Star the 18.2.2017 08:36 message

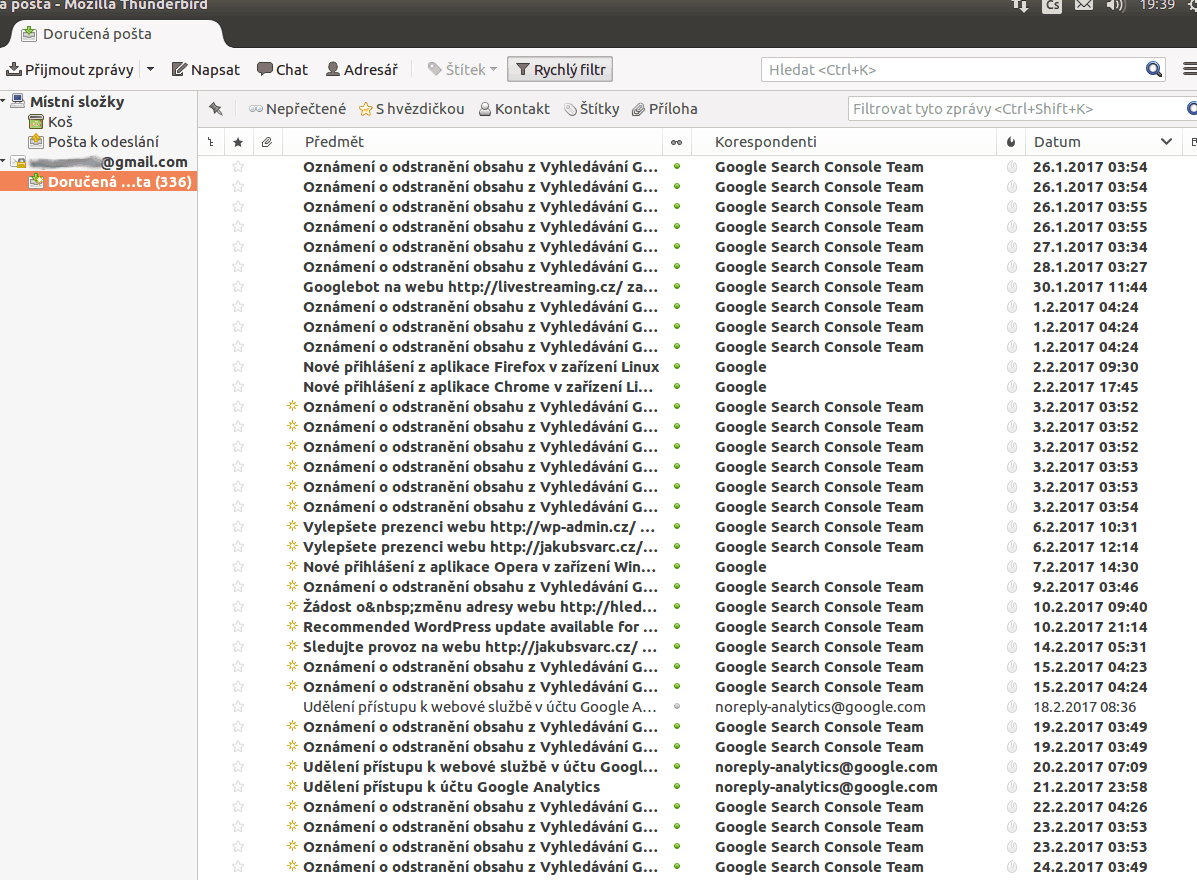[238, 707]
